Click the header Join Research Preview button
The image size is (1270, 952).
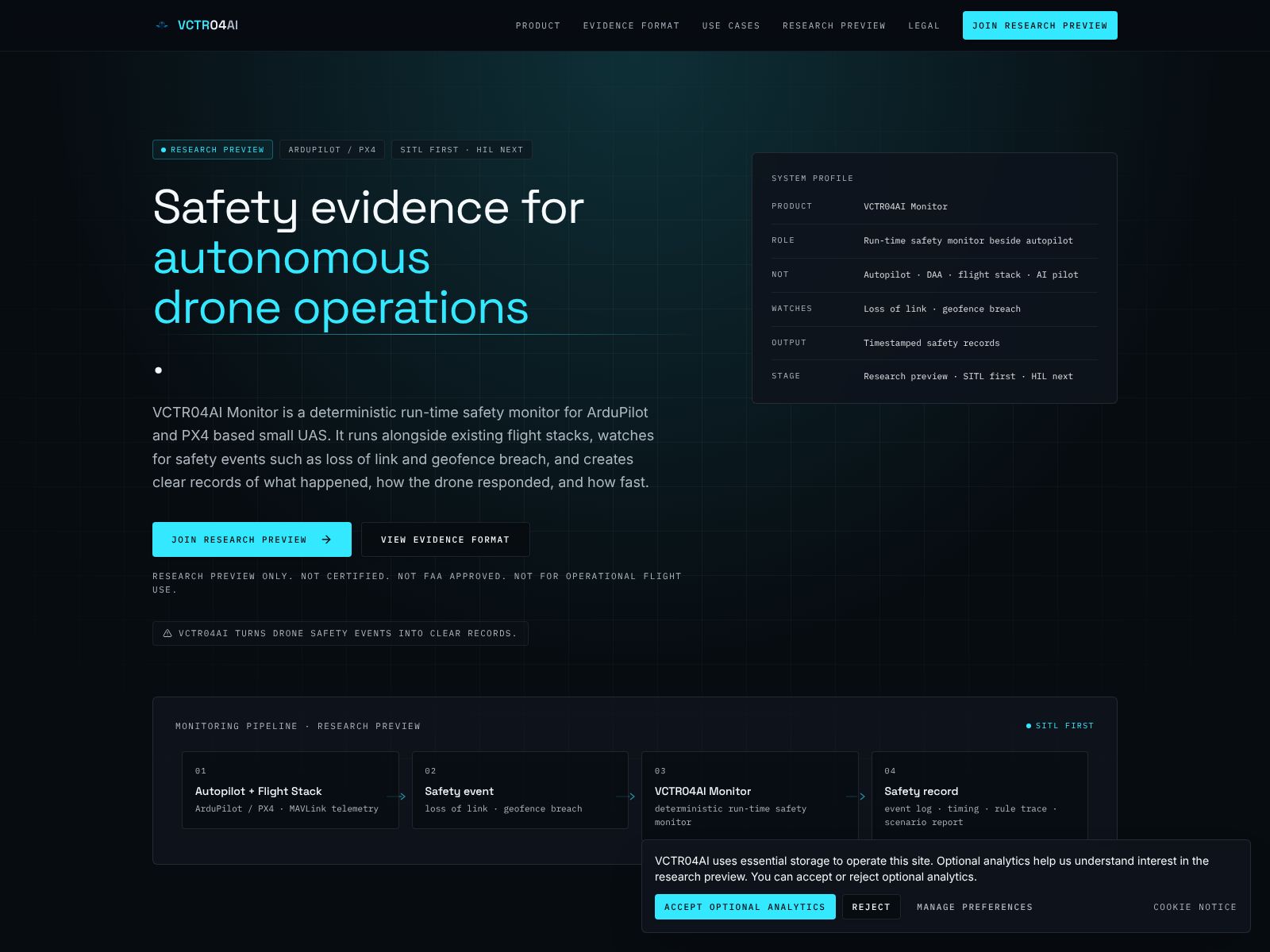1040,25
